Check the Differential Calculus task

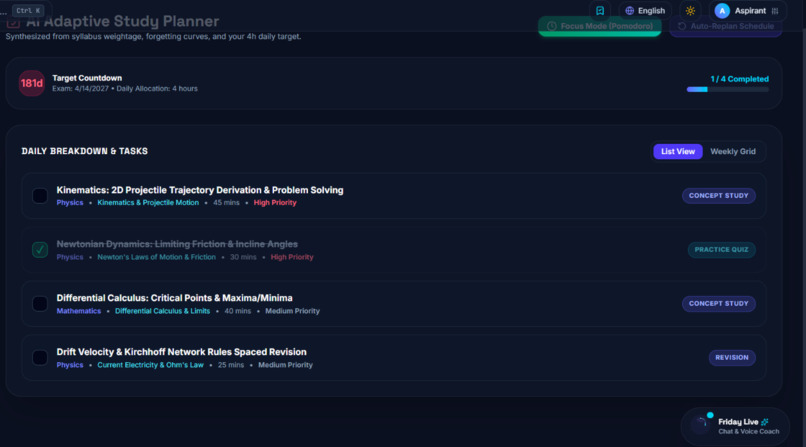[40, 304]
